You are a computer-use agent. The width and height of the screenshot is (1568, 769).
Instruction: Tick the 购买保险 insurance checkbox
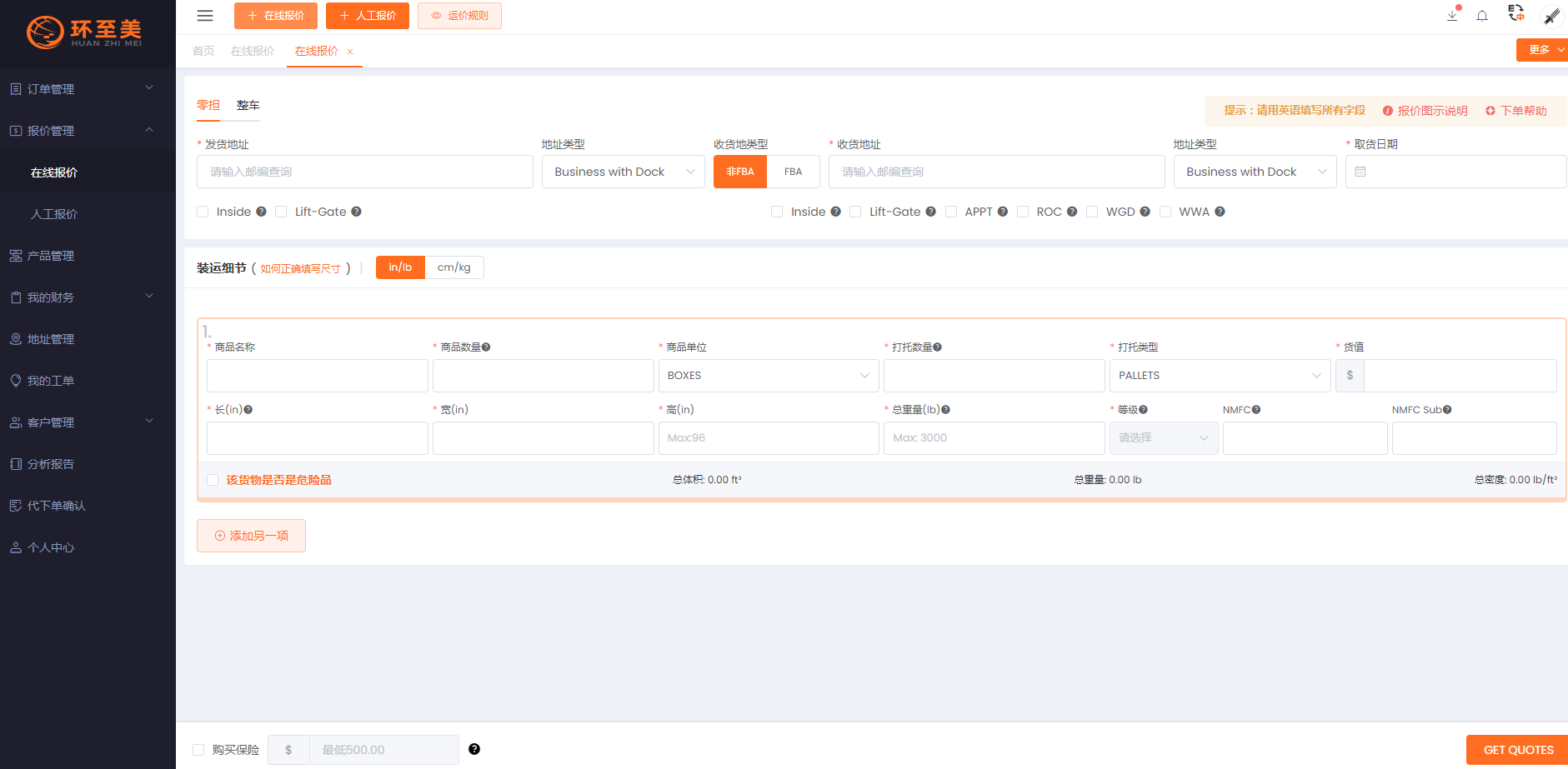[x=198, y=750]
